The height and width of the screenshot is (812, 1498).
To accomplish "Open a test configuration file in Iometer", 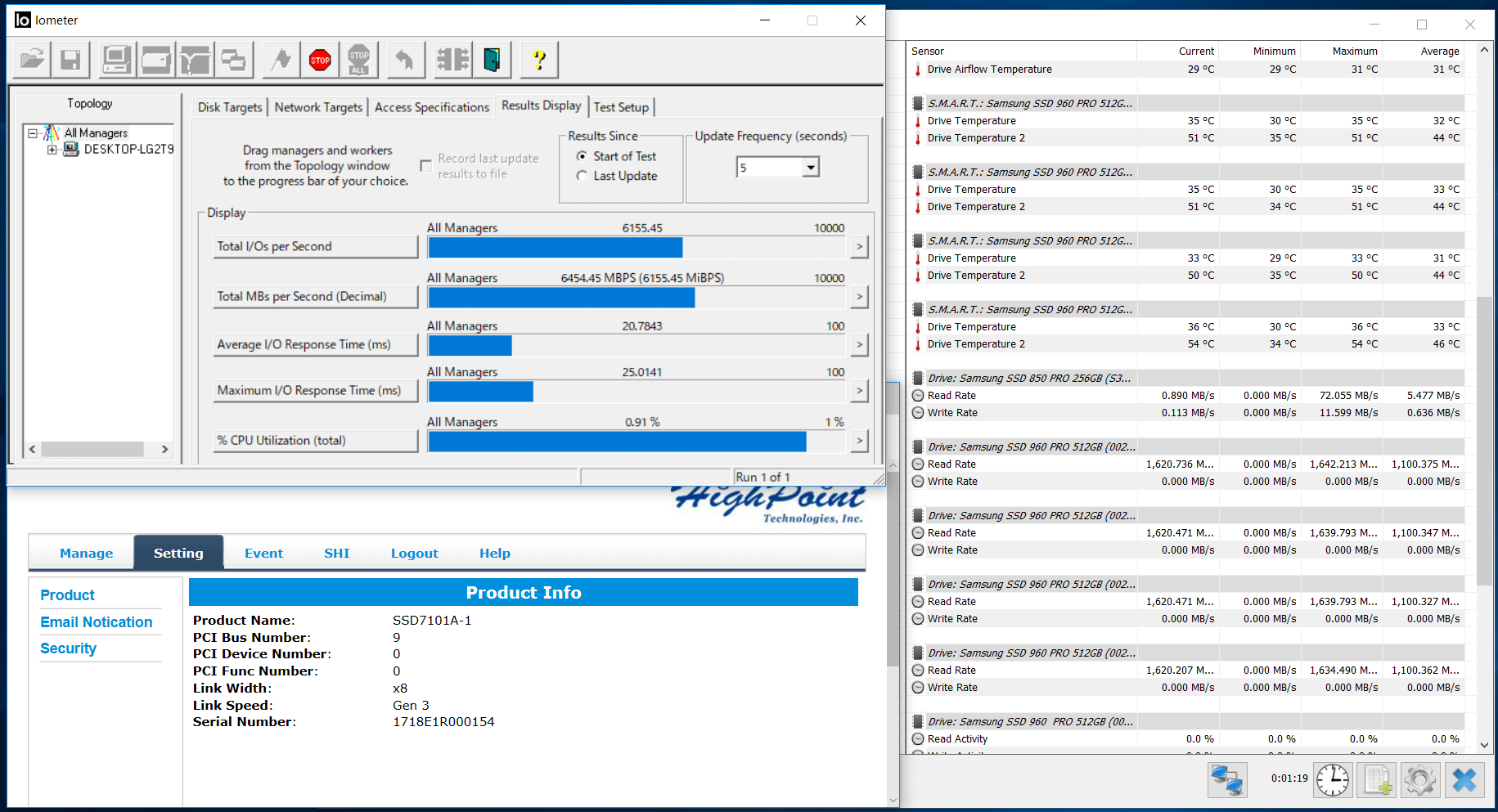I will [32, 60].
